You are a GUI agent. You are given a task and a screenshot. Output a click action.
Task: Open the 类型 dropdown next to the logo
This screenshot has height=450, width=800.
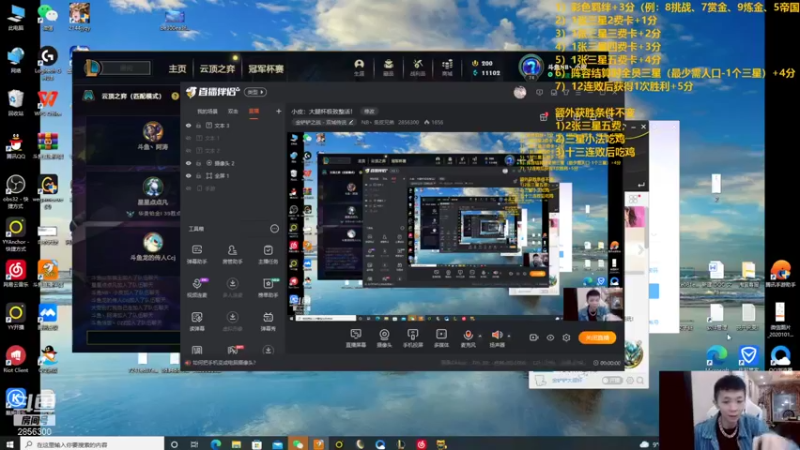(x=256, y=92)
